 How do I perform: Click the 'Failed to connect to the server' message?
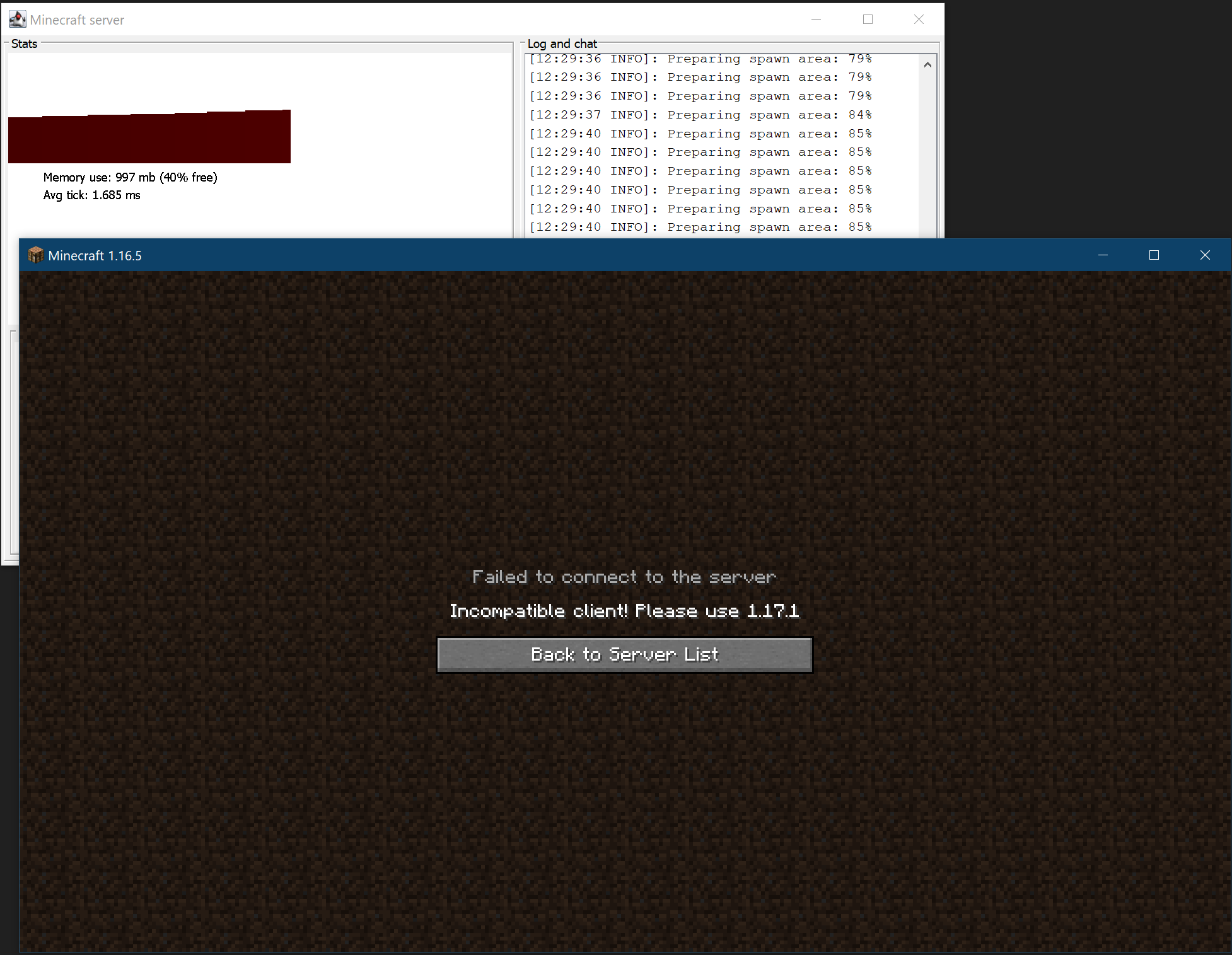point(624,577)
